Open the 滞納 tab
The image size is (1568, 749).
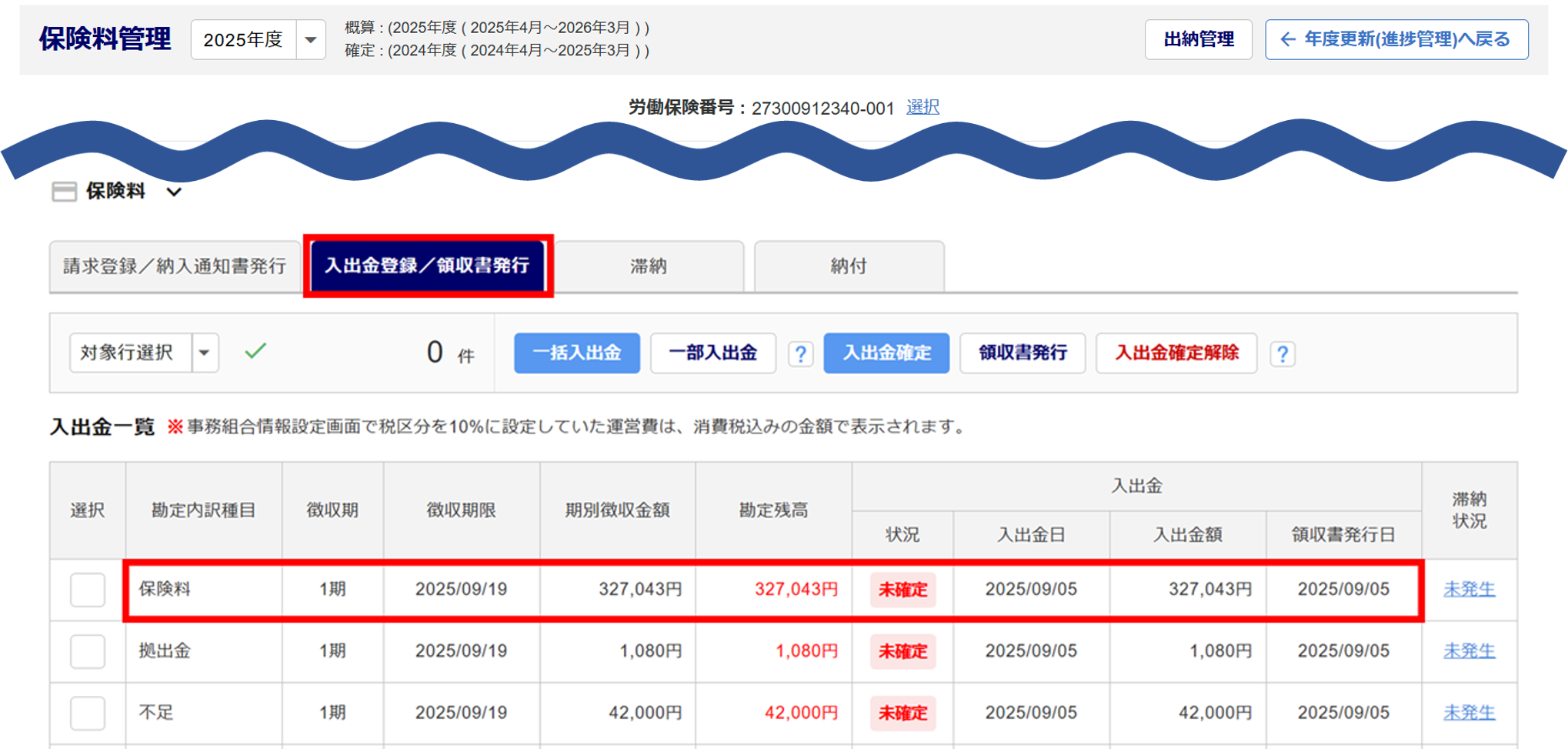(649, 266)
